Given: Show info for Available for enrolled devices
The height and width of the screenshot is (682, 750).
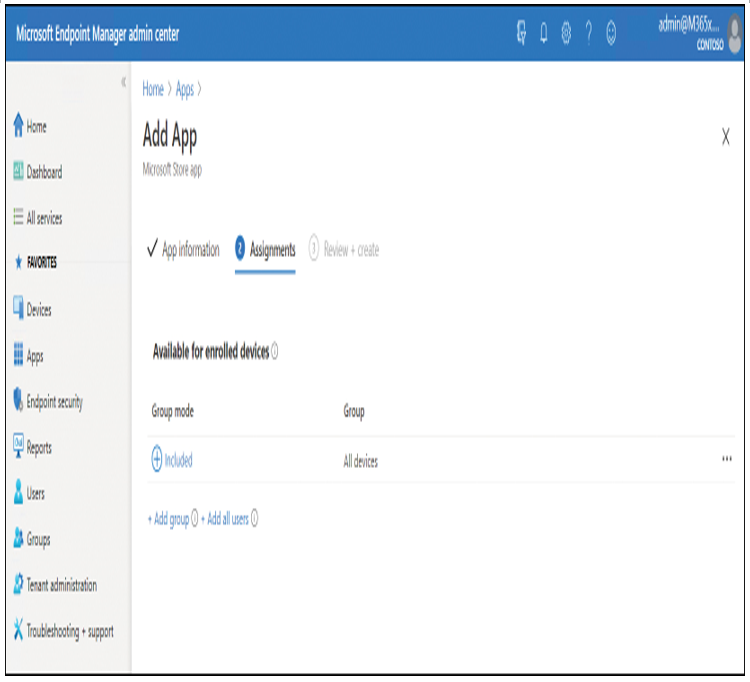Looking at the screenshot, I should [275, 352].
